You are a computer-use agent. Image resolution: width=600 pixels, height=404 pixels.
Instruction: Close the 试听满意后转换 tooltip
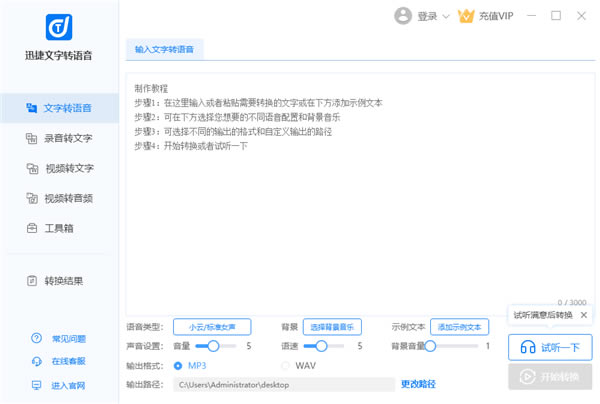[584, 315]
